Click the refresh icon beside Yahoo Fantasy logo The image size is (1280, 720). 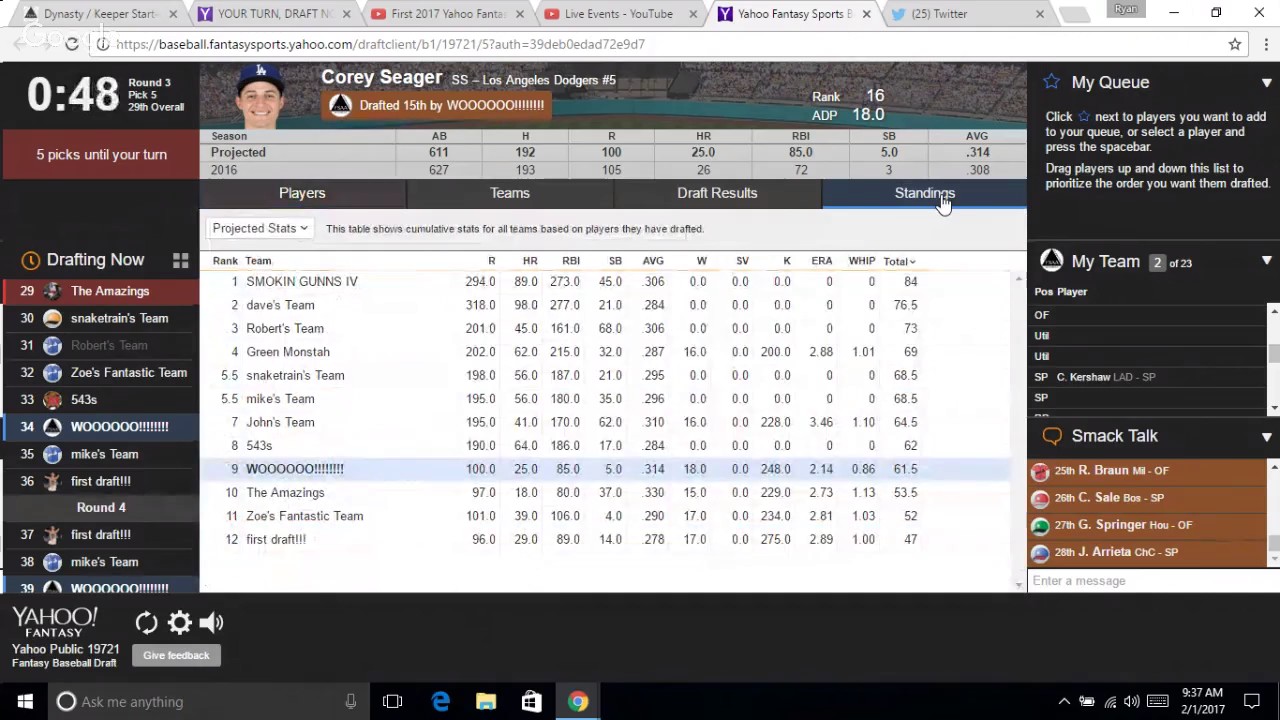[146, 623]
